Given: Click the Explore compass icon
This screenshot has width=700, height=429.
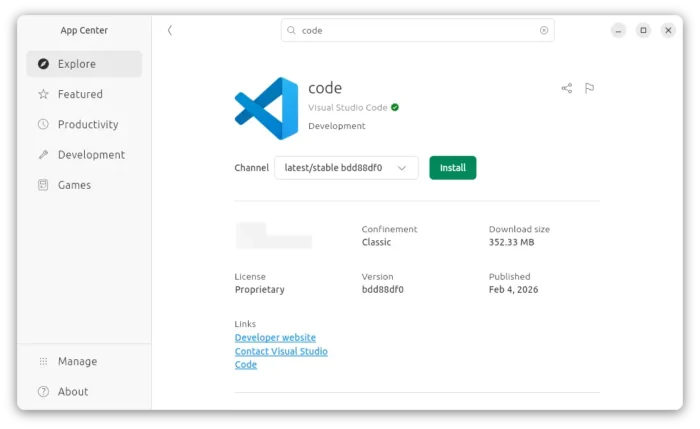Looking at the screenshot, I should coord(43,64).
